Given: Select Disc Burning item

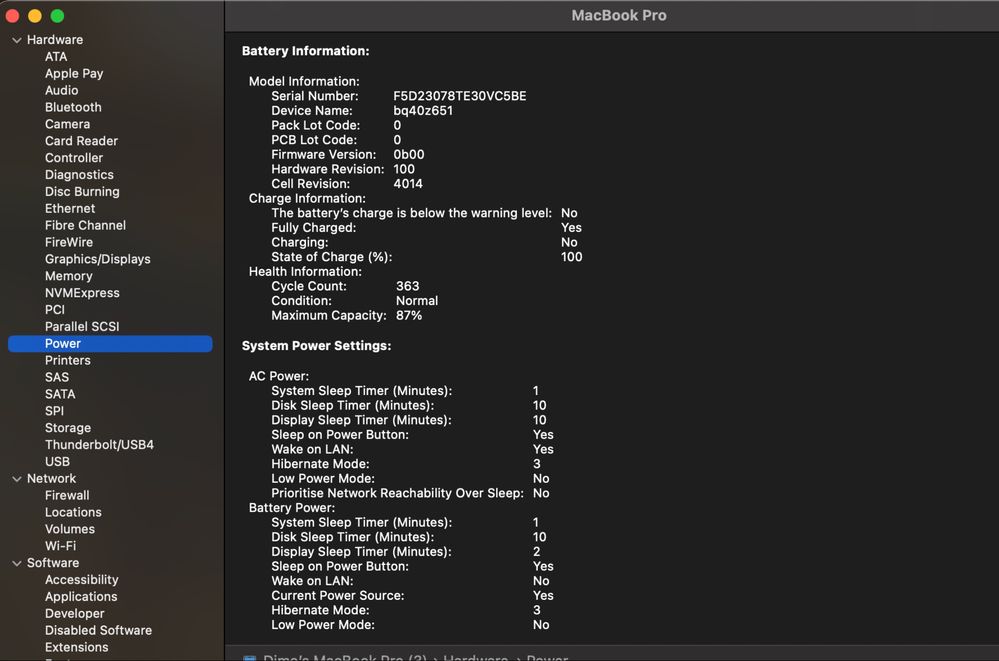Looking at the screenshot, I should pos(82,192).
